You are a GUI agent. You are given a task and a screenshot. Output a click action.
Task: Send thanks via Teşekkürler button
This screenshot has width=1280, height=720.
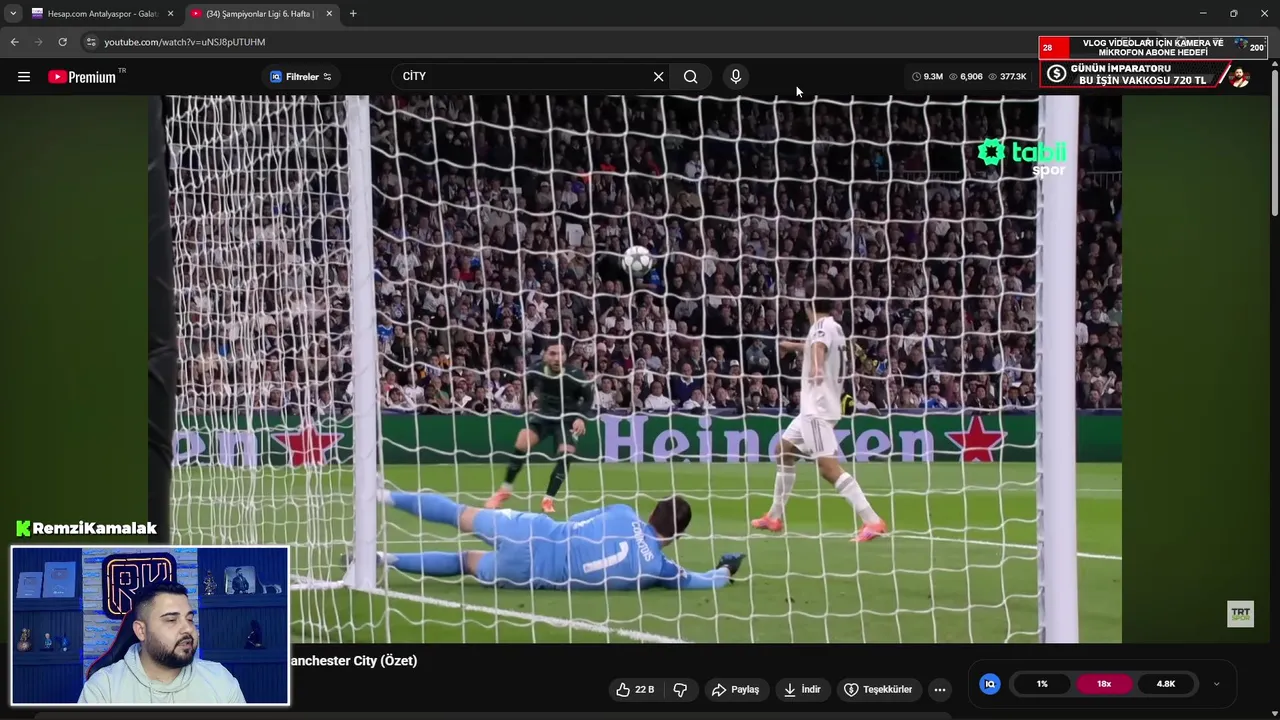(x=878, y=690)
